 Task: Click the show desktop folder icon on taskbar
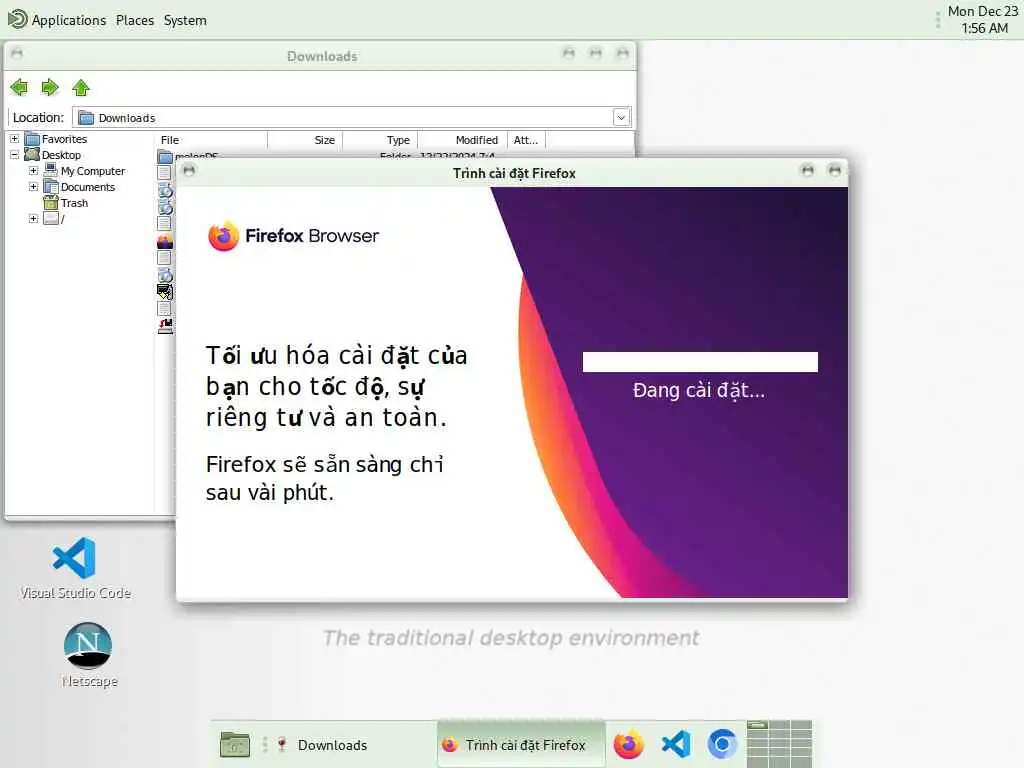(x=235, y=744)
